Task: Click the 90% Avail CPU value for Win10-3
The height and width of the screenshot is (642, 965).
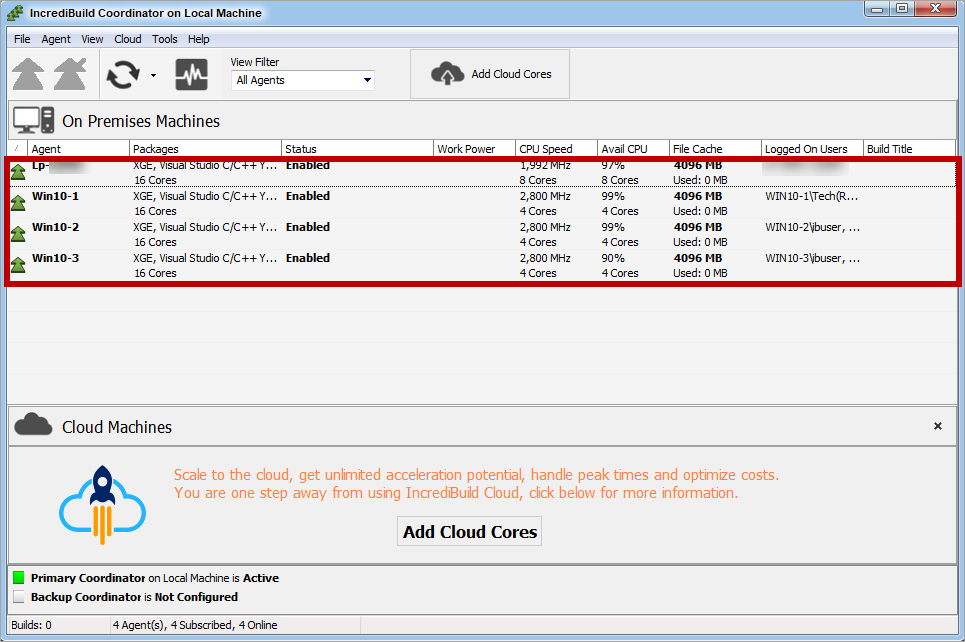Action: point(613,258)
